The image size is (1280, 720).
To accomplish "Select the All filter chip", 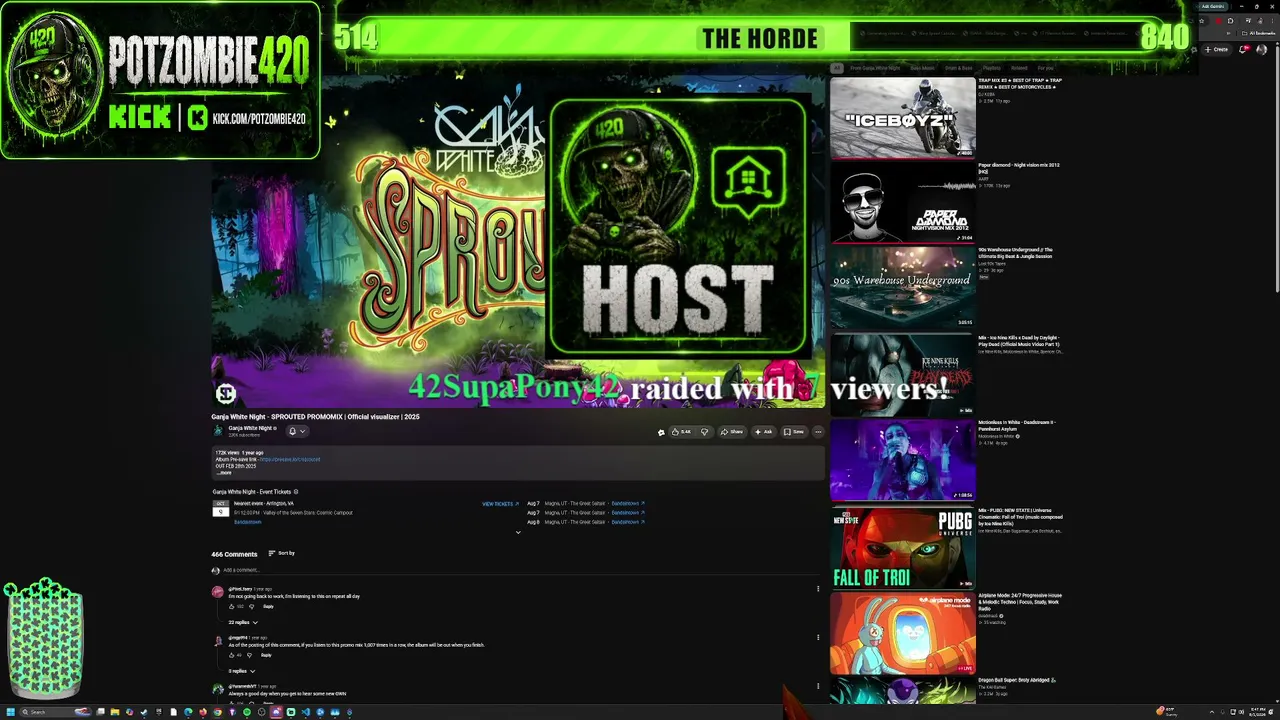I will click(837, 68).
